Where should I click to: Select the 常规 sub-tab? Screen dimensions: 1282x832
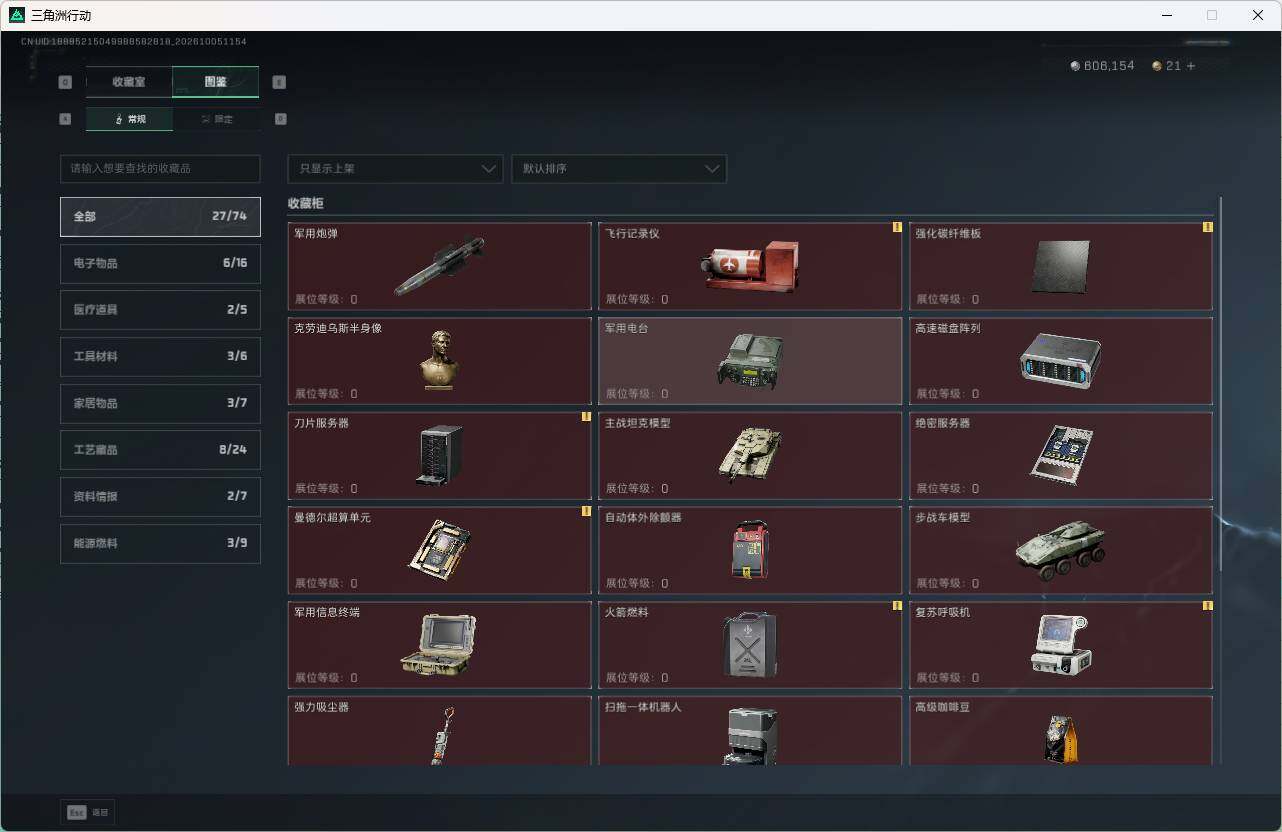pos(130,119)
